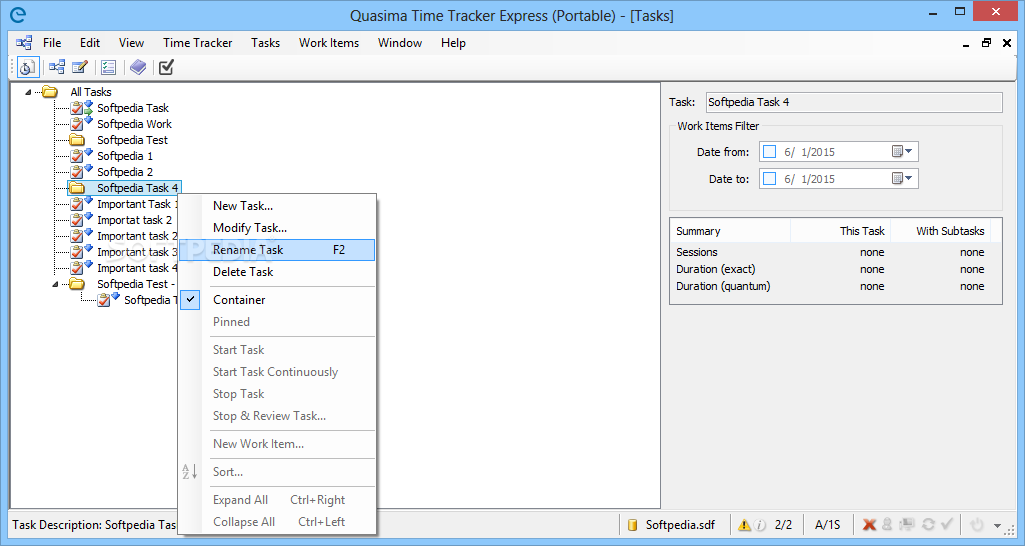Open the checklist toolbar icon
The height and width of the screenshot is (546, 1025).
coord(109,67)
